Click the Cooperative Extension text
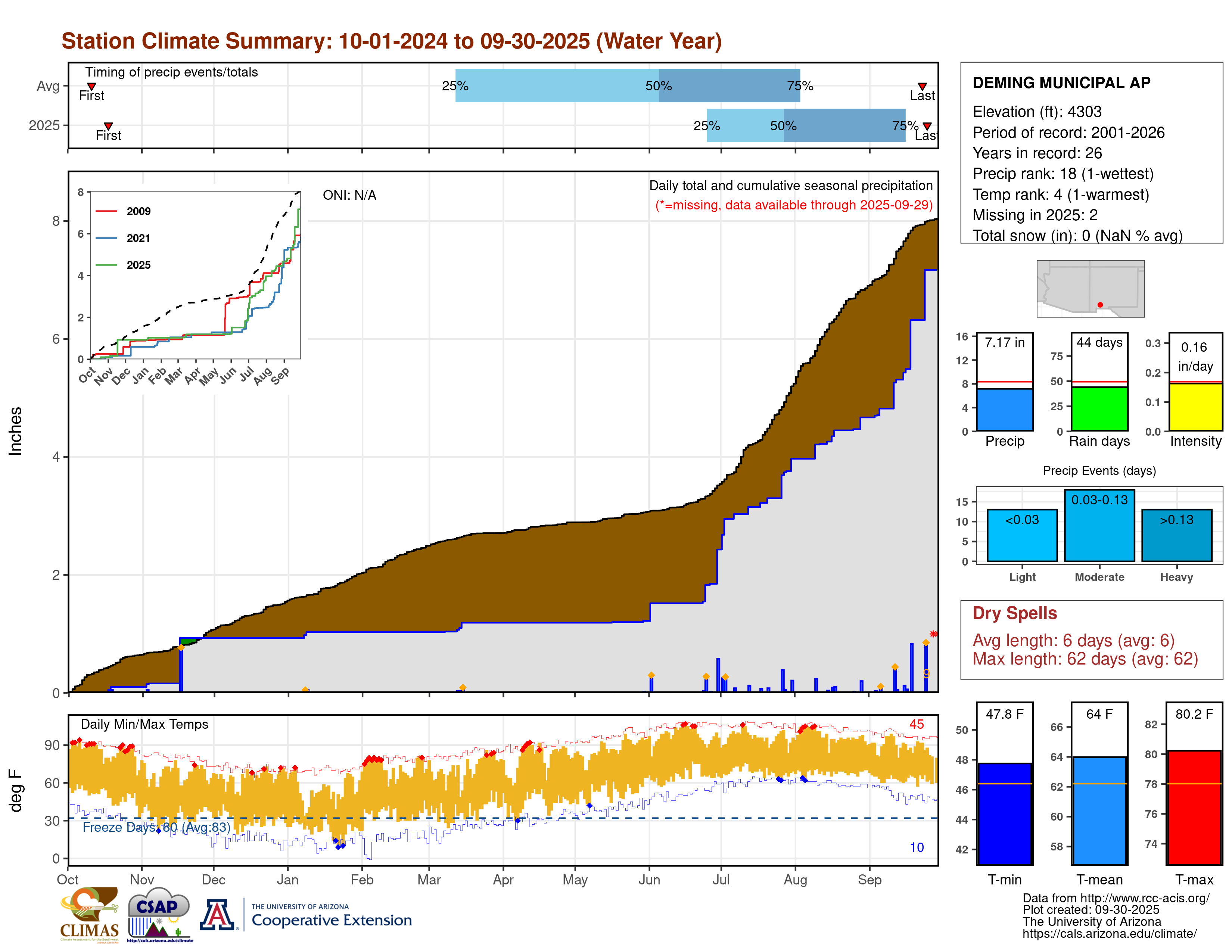Image resolution: width=1232 pixels, height=952 pixels. (332, 920)
